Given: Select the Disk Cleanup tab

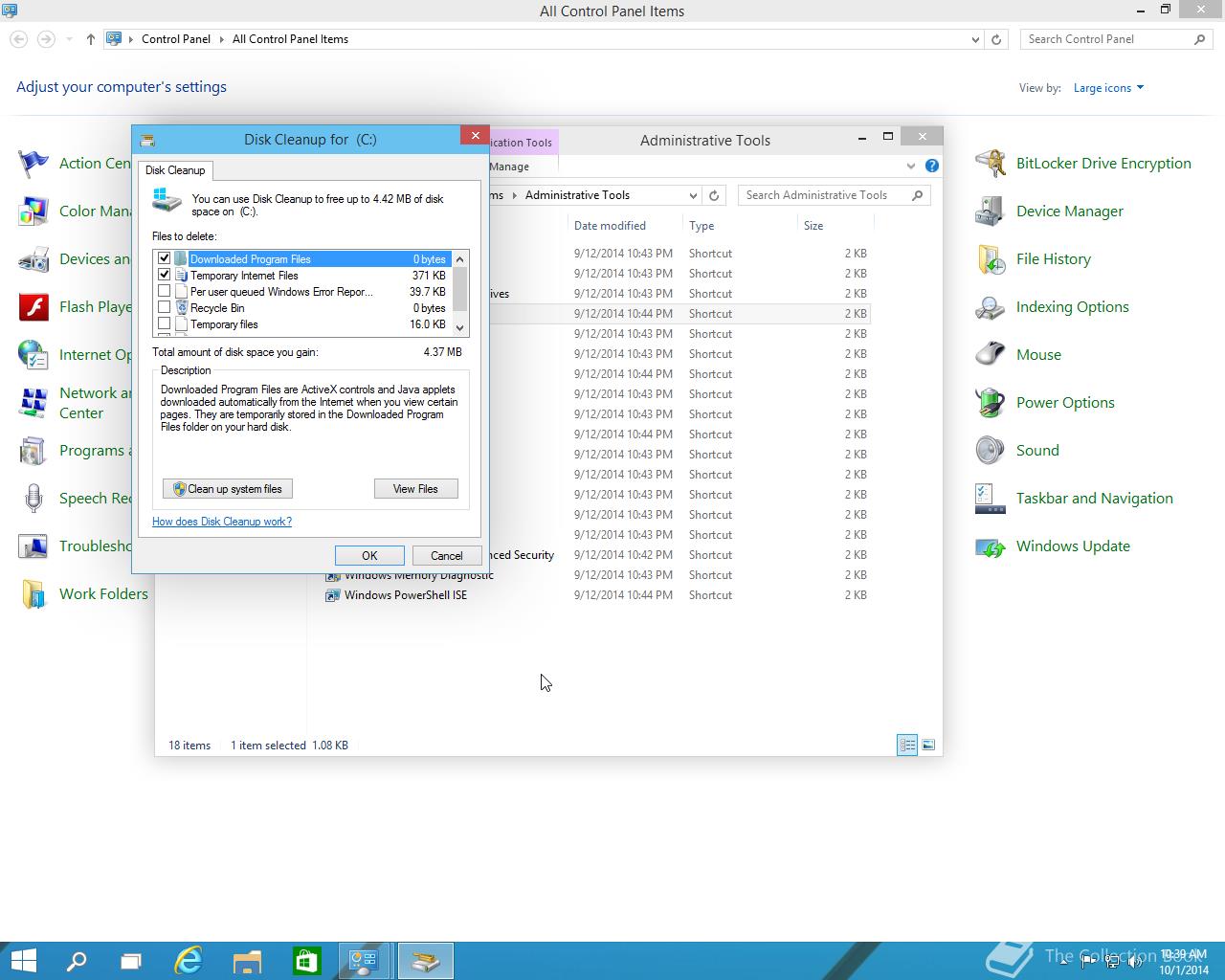Looking at the screenshot, I should [175, 170].
